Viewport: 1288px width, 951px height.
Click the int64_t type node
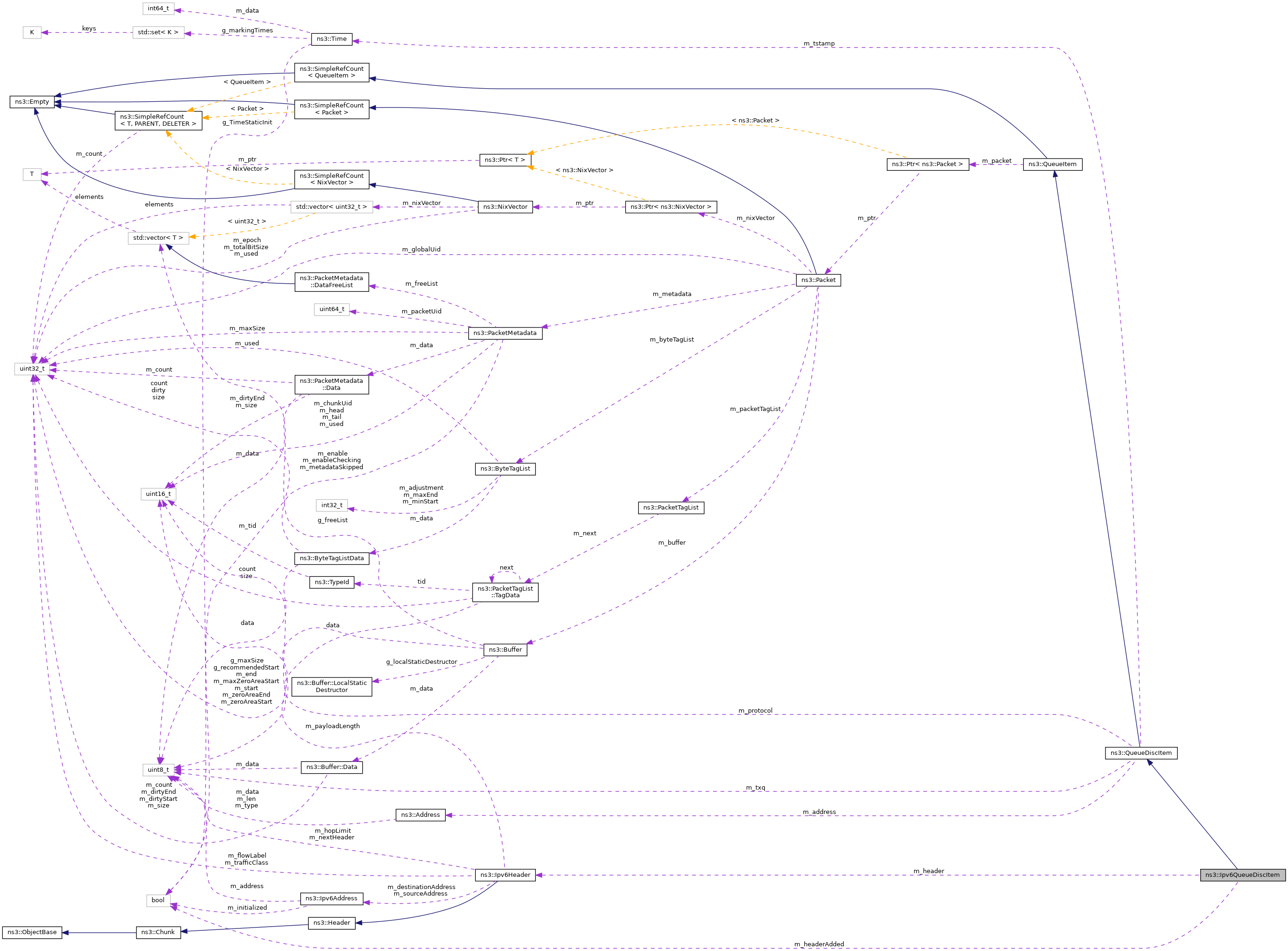(158, 8)
